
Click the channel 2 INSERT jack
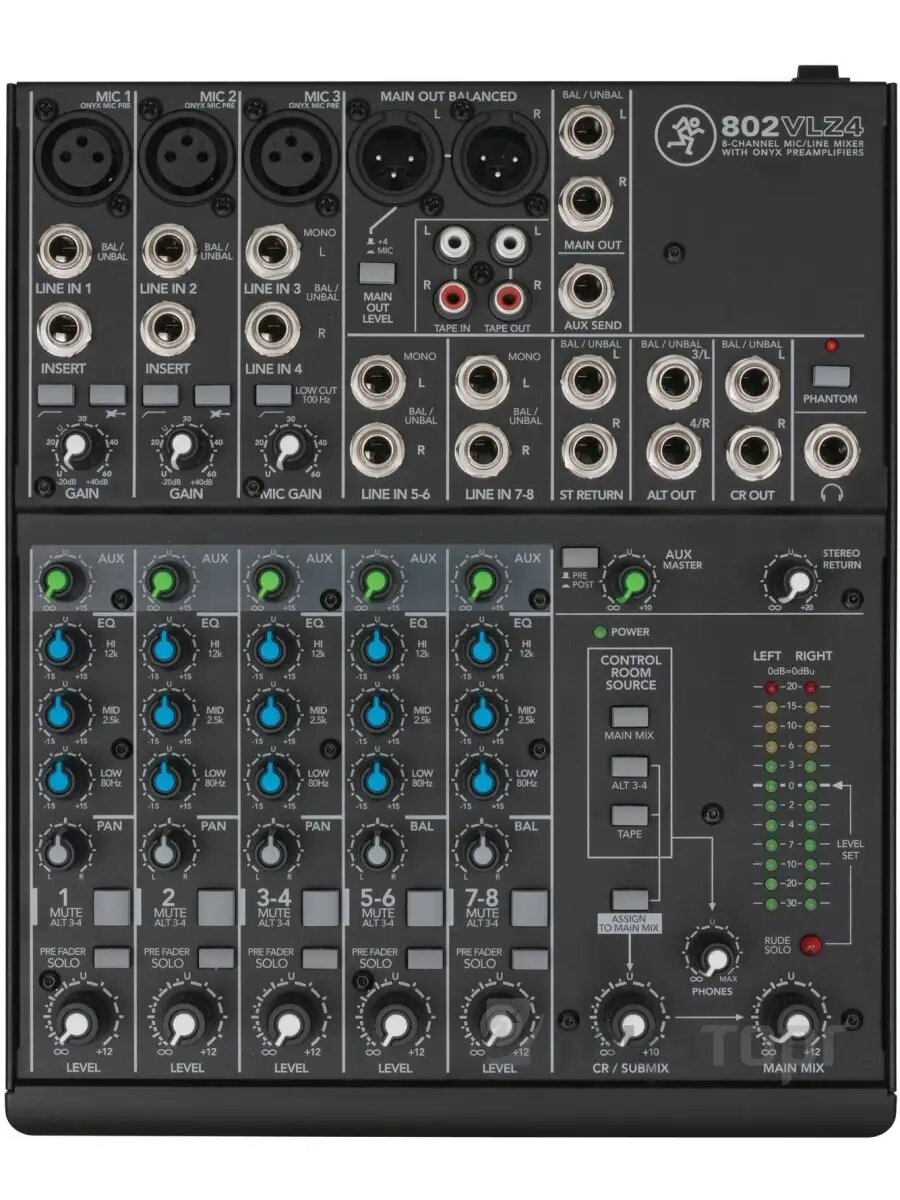(168, 327)
